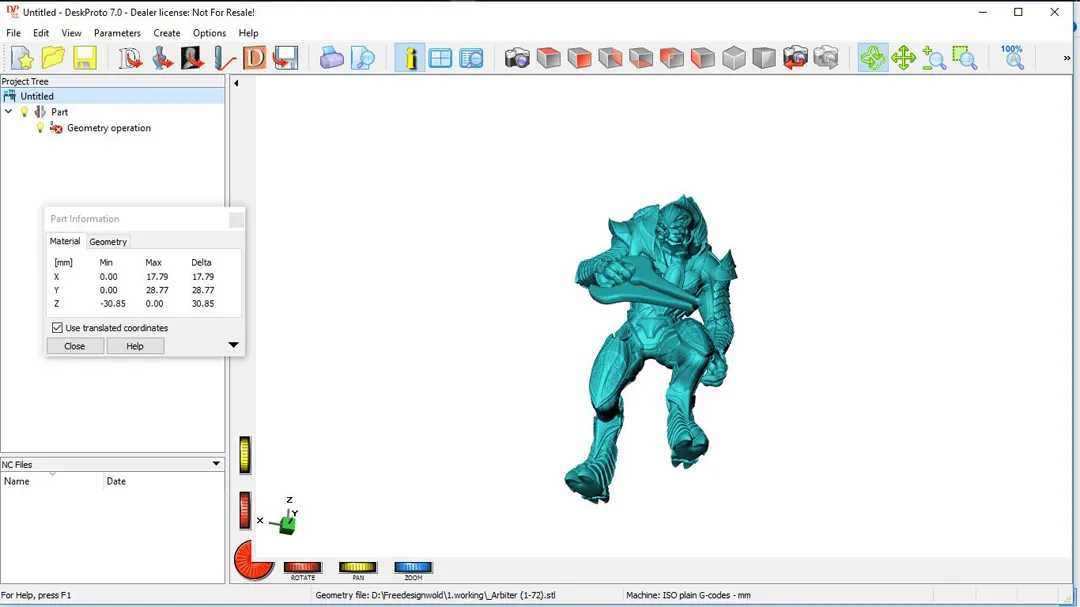Open the Edit menu

(x=41, y=33)
